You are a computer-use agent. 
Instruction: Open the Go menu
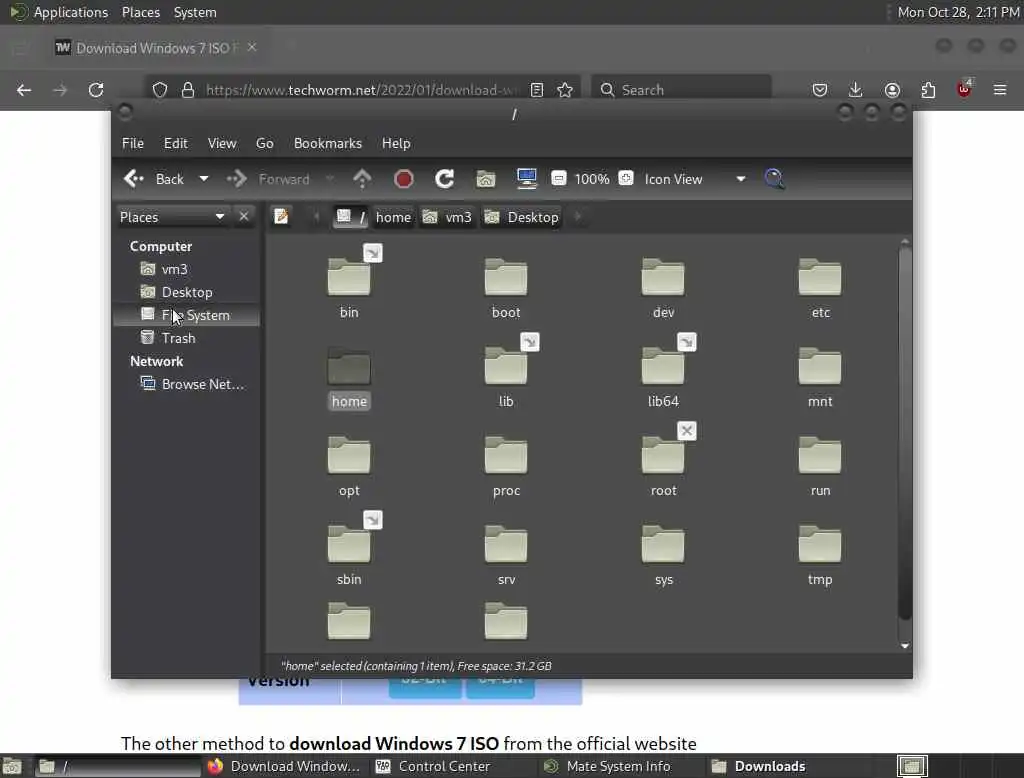[x=264, y=143]
